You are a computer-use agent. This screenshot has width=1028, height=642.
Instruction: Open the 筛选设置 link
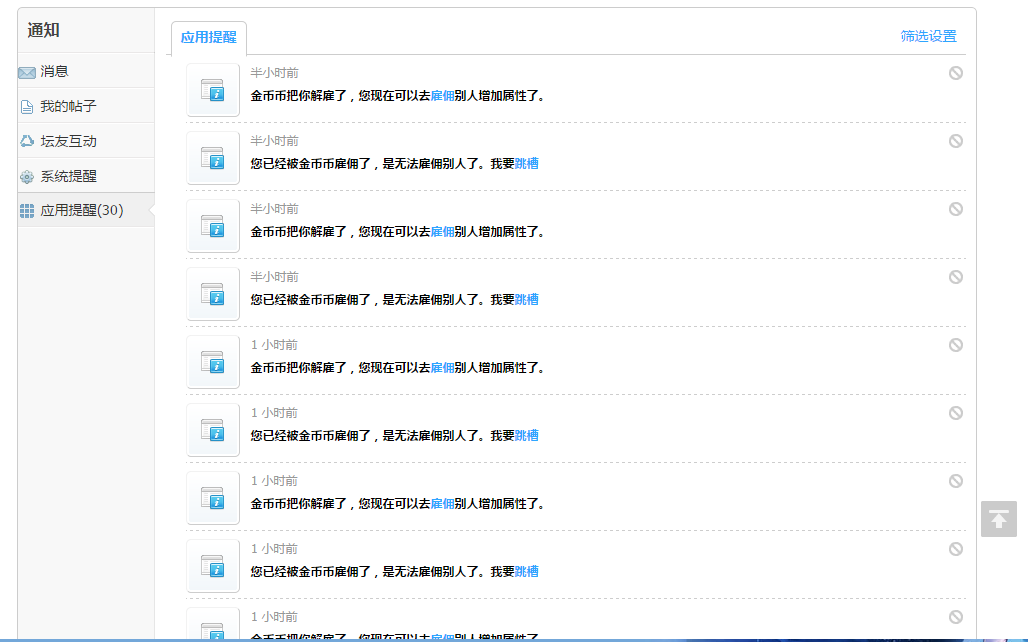click(x=928, y=36)
